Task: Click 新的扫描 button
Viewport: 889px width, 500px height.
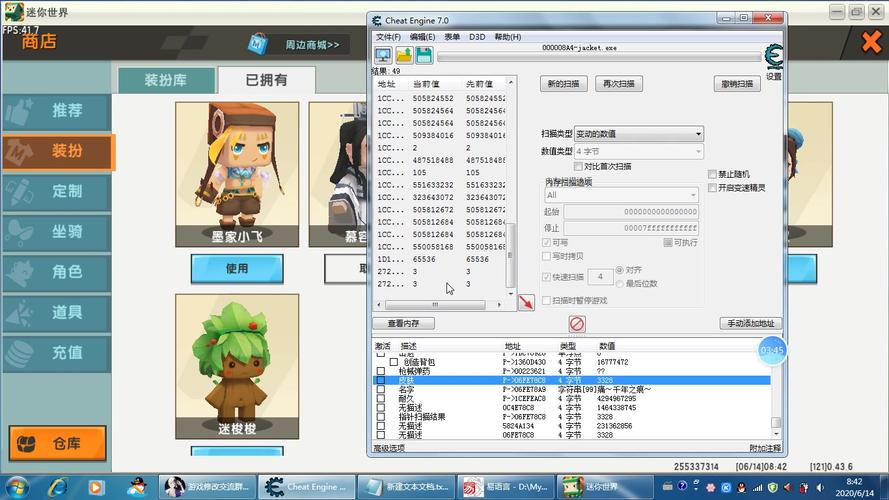Action: point(563,84)
